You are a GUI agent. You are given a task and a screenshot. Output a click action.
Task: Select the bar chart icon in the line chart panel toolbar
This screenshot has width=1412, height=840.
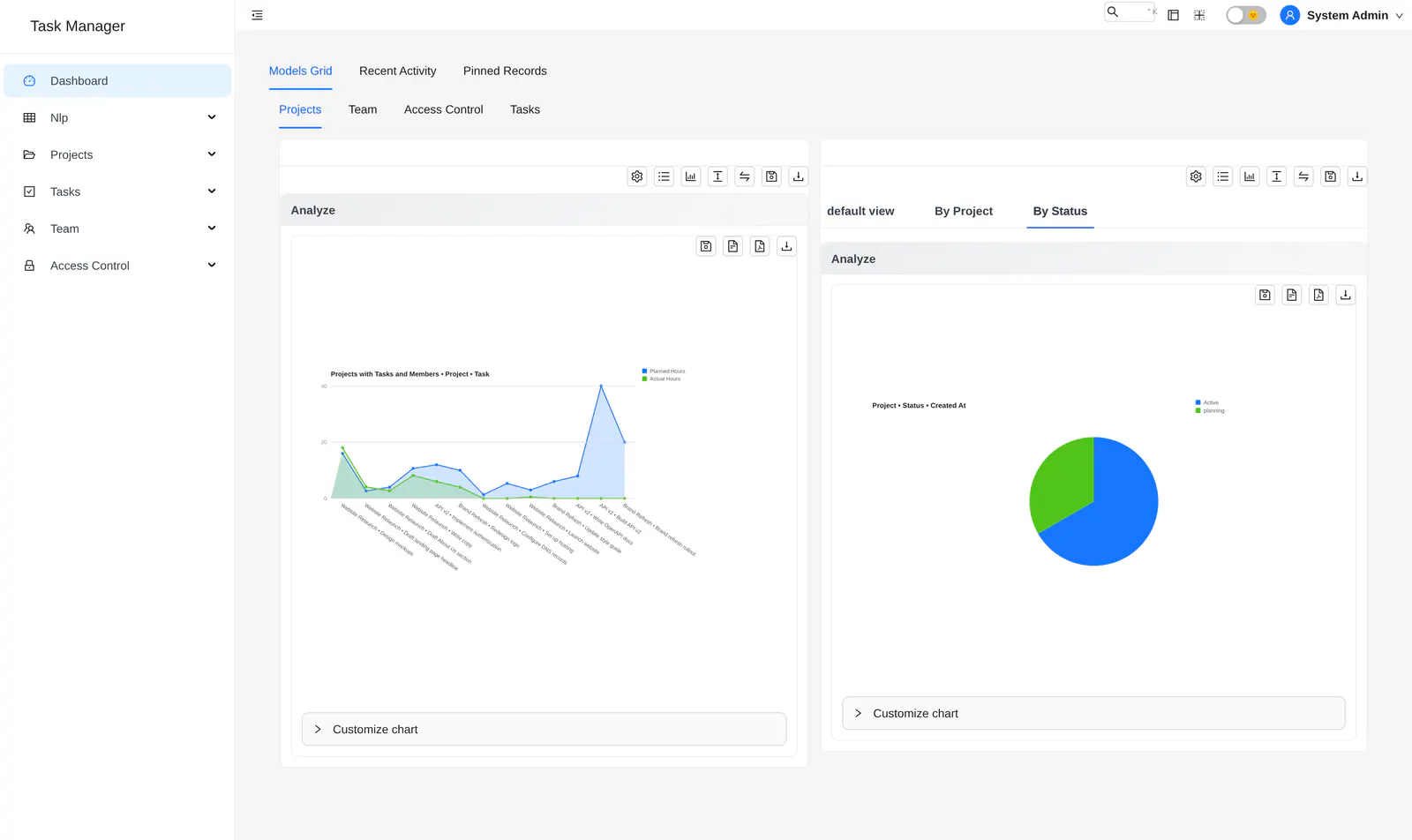pos(691,176)
